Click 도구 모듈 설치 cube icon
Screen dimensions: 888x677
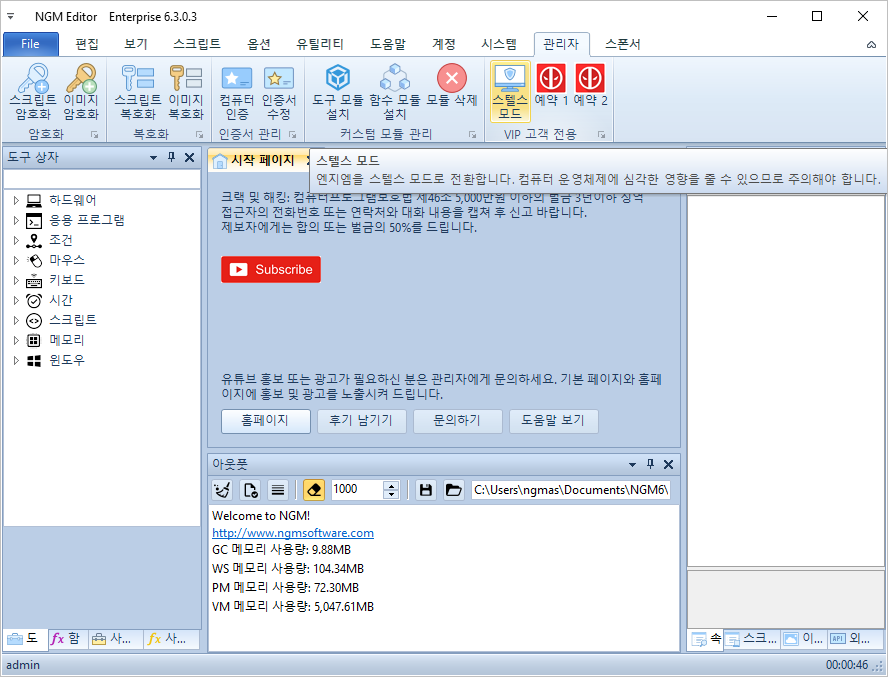338,78
